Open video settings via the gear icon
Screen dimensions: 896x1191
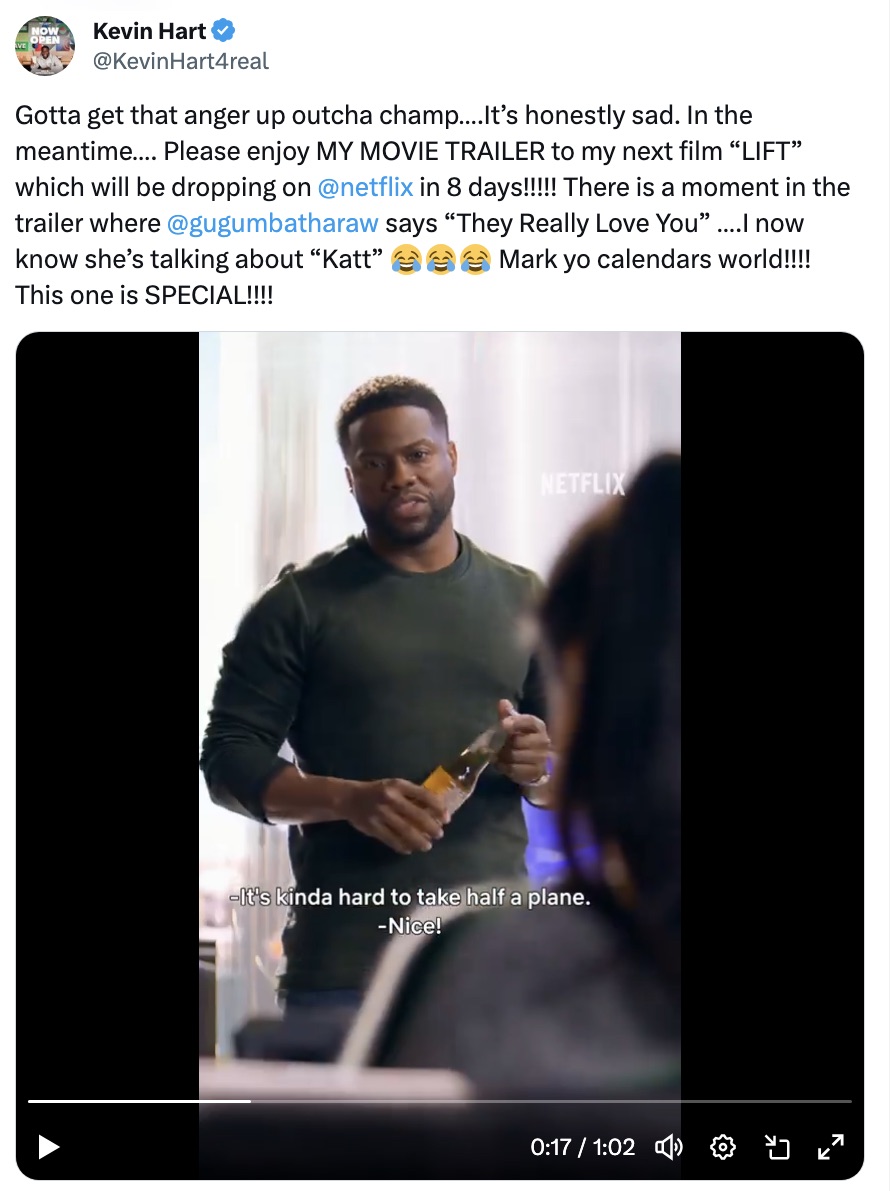722,1147
